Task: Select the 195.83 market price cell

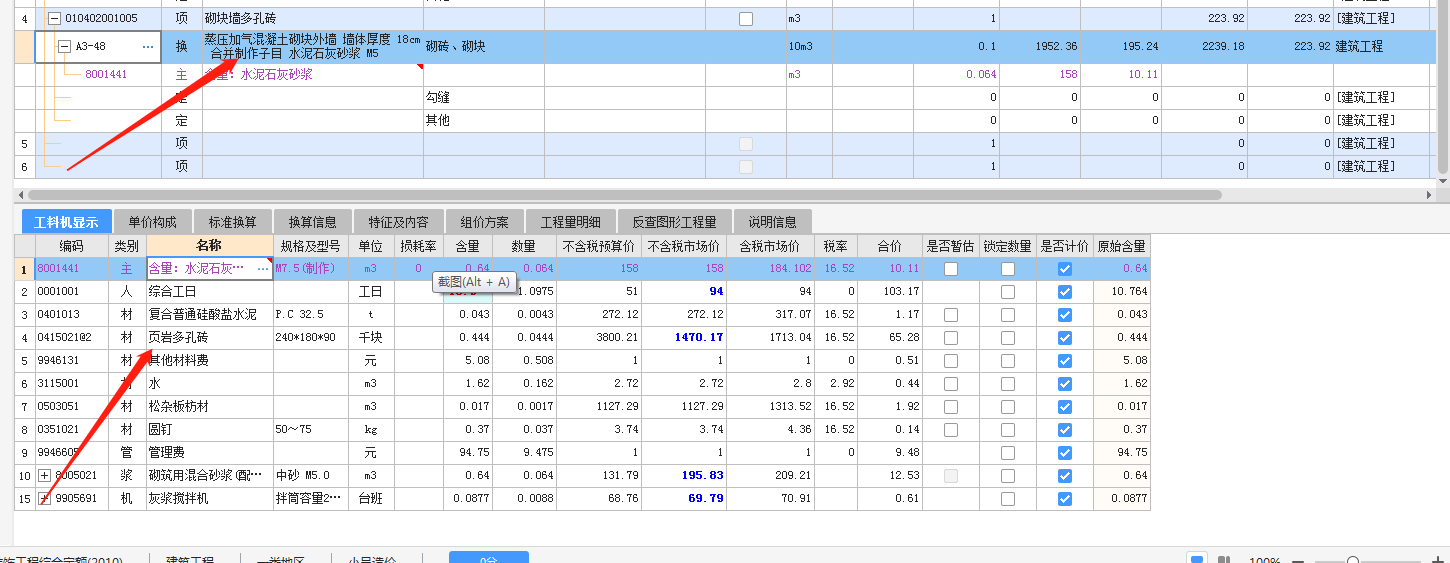Action: pyautogui.click(x=684, y=475)
